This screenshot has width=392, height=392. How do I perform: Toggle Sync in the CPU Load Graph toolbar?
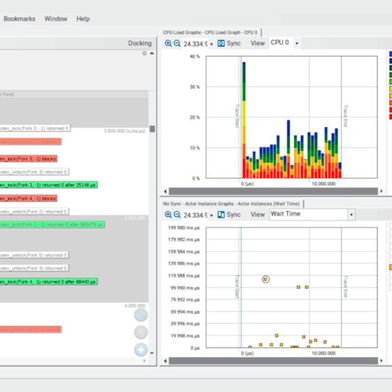coord(229,43)
